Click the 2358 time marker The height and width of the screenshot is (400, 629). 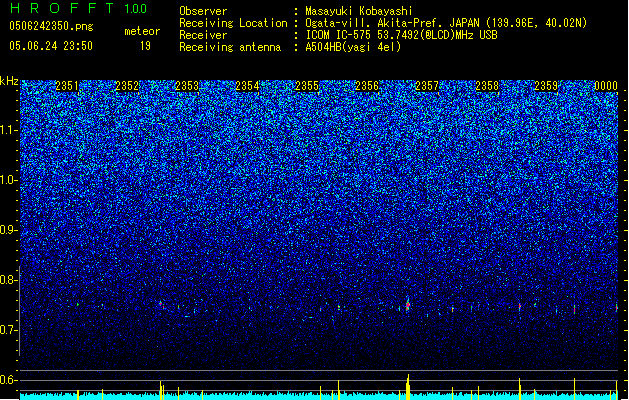click(487, 86)
